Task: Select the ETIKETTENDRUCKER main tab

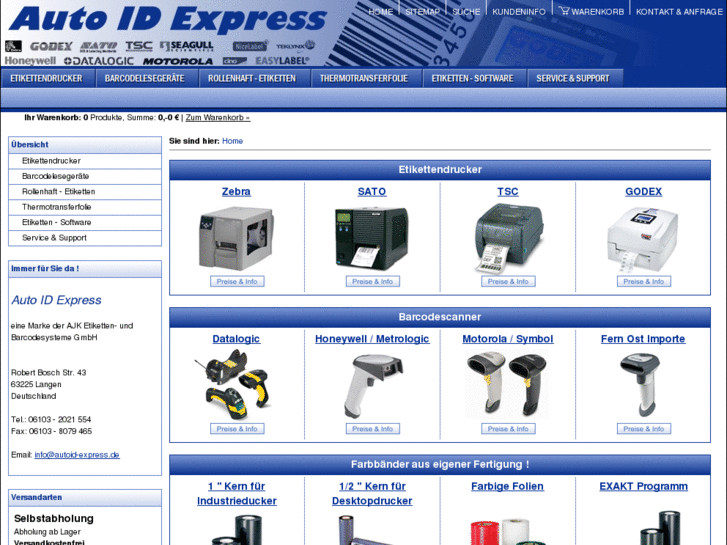Action: (47, 78)
